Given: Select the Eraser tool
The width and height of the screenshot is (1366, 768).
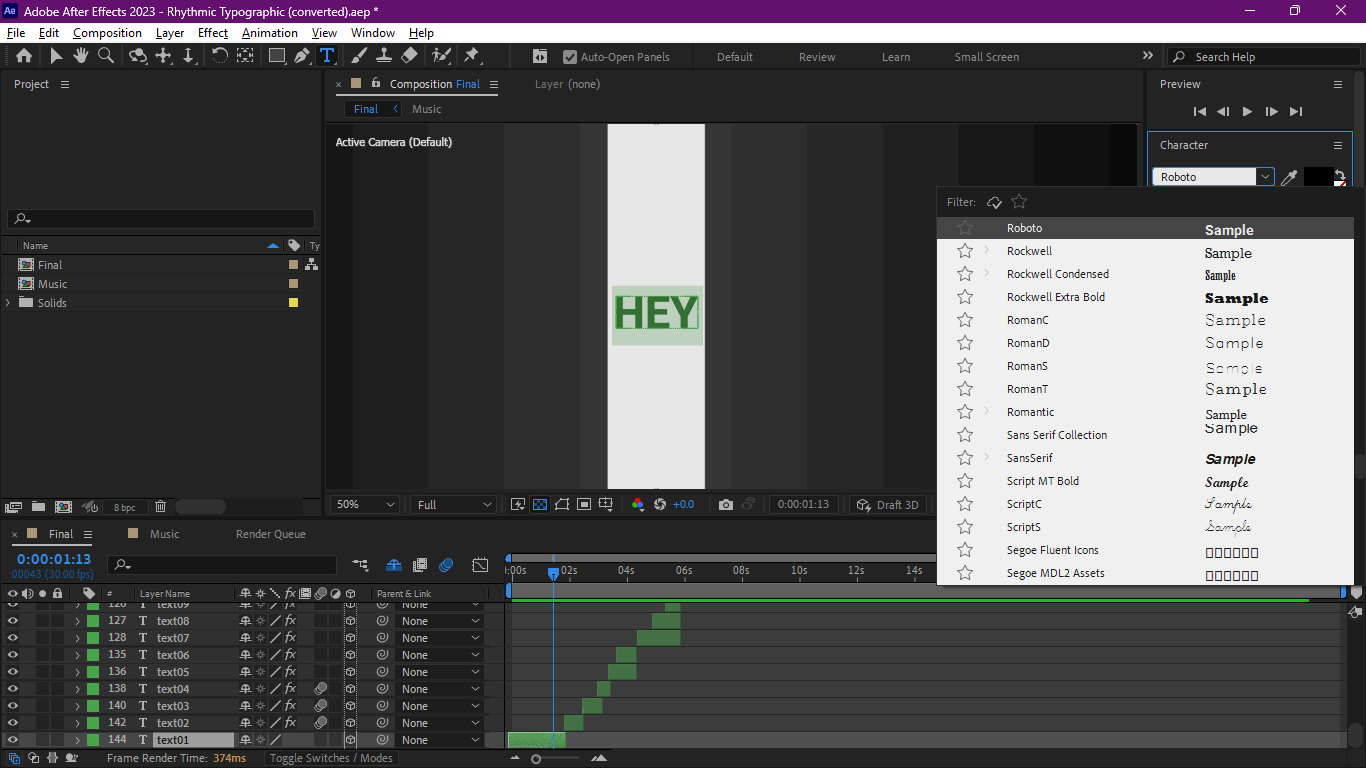Looking at the screenshot, I should point(409,56).
